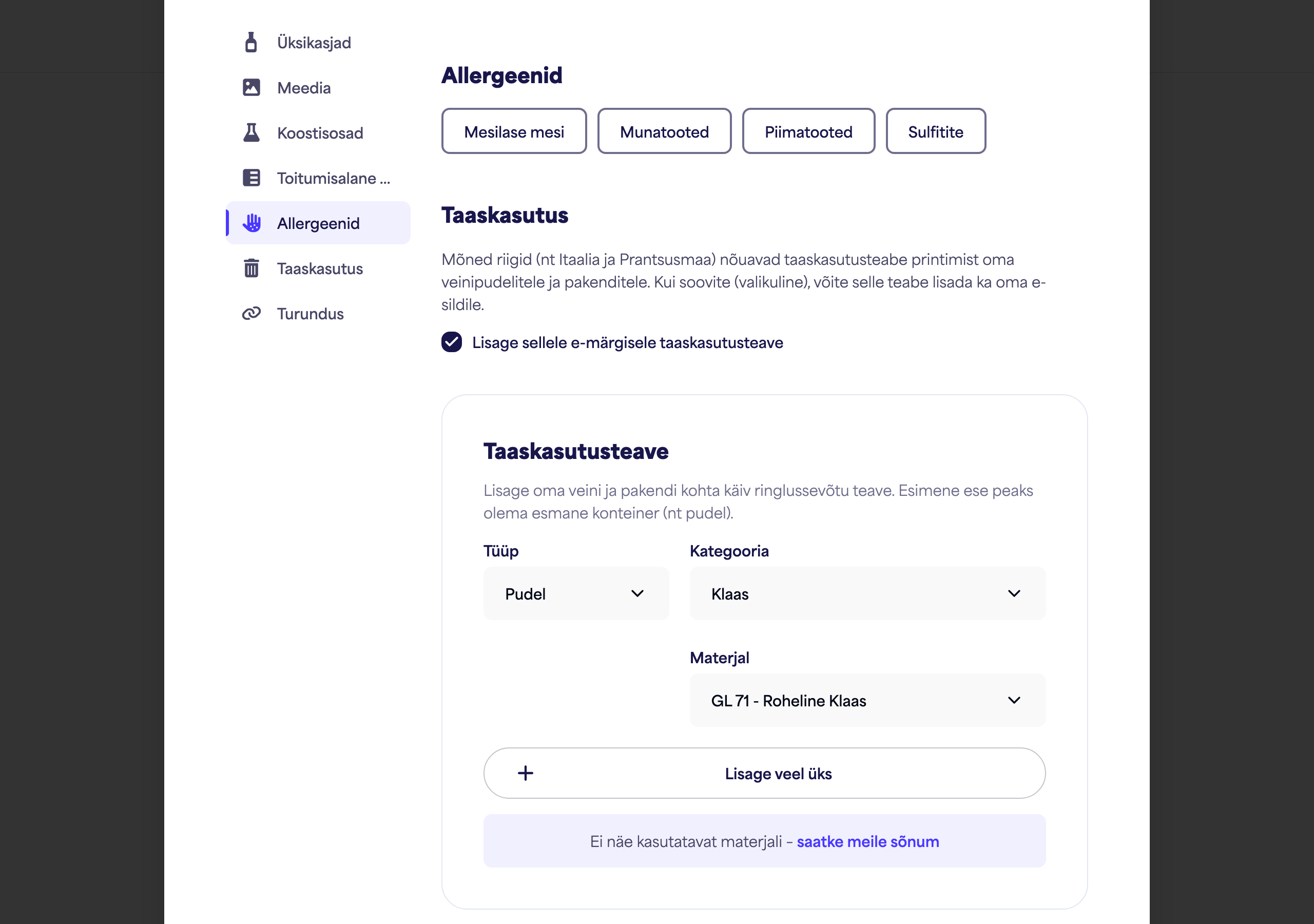Click the flask icon beside Koostisosad
This screenshot has height=924, width=1314.
pos(251,133)
